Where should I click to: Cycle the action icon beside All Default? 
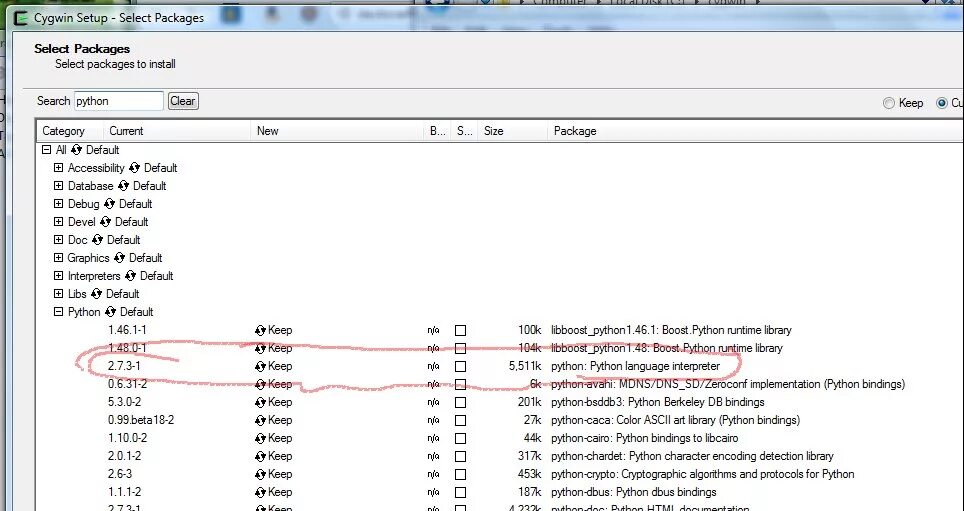point(76,150)
